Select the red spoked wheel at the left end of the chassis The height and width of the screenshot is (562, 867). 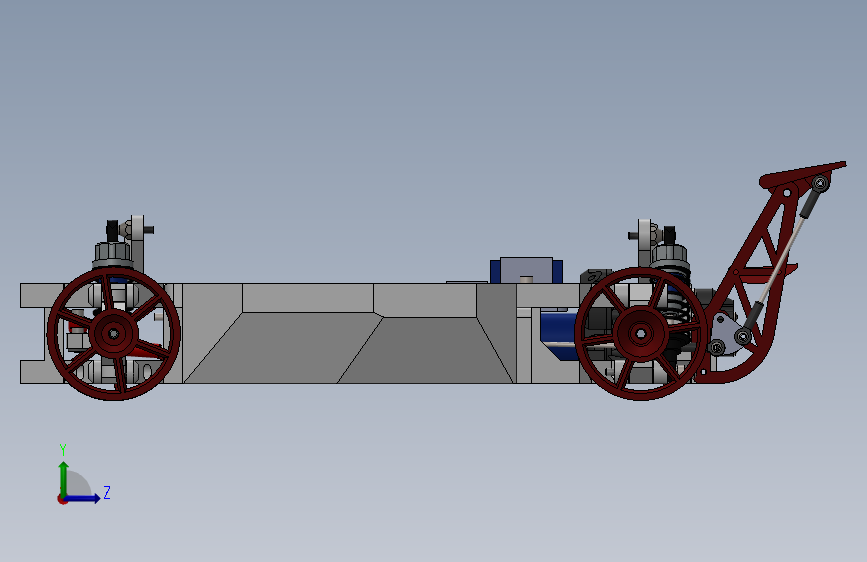(114, 334)
